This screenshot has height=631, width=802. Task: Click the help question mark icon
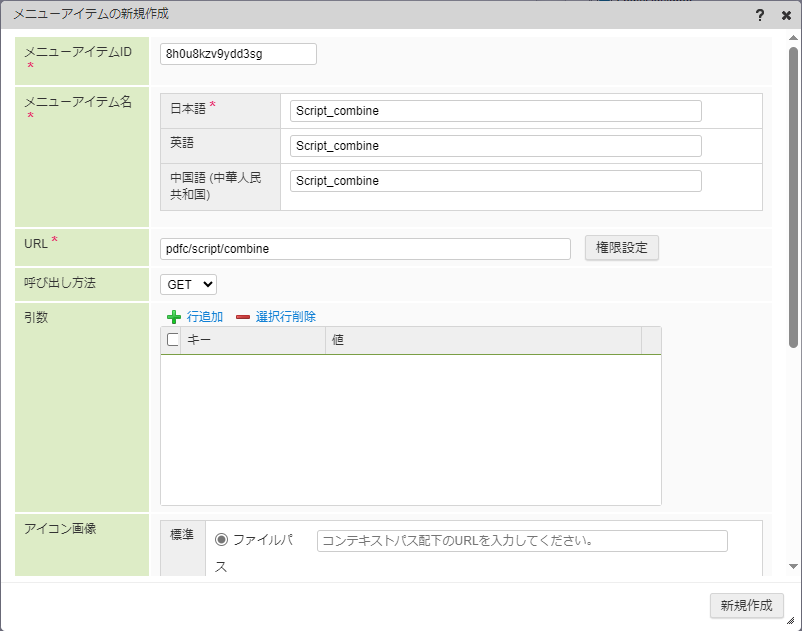click(761, 15)
